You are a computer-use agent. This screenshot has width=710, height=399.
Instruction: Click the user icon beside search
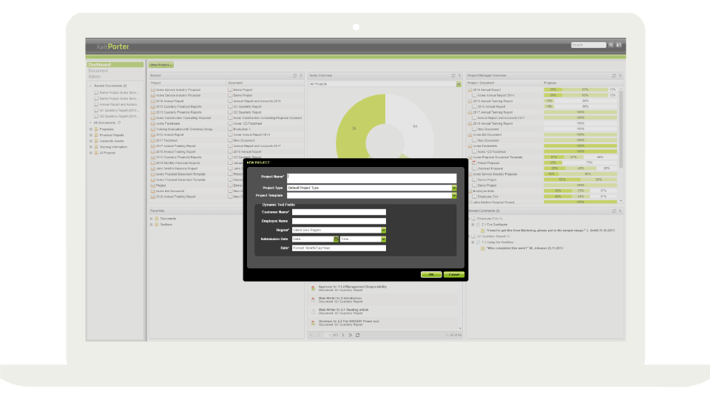pos(619,45)
